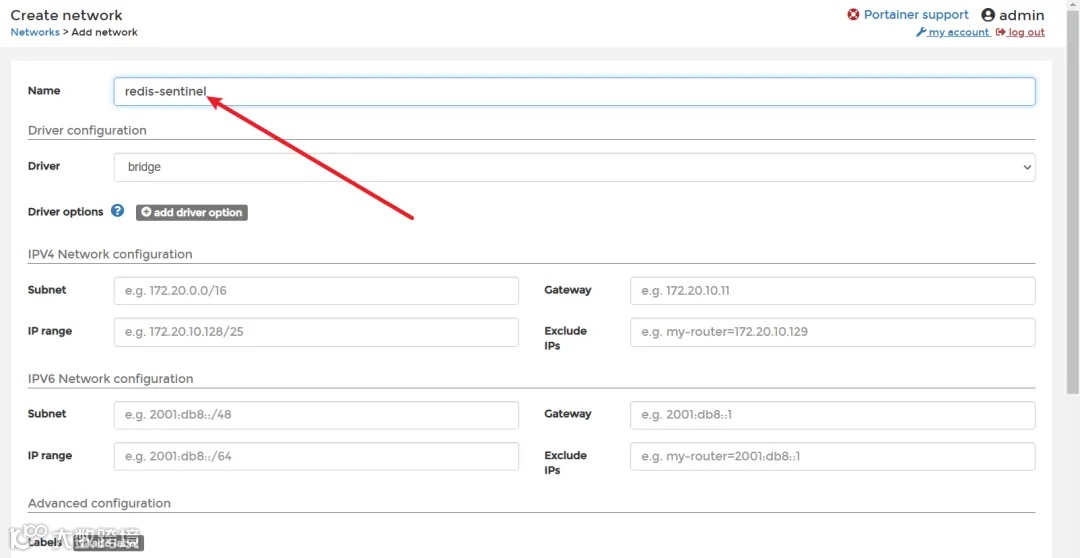1080x558 pixels.
Task: Click the add driver option button
Action: [x=191, y=212]
